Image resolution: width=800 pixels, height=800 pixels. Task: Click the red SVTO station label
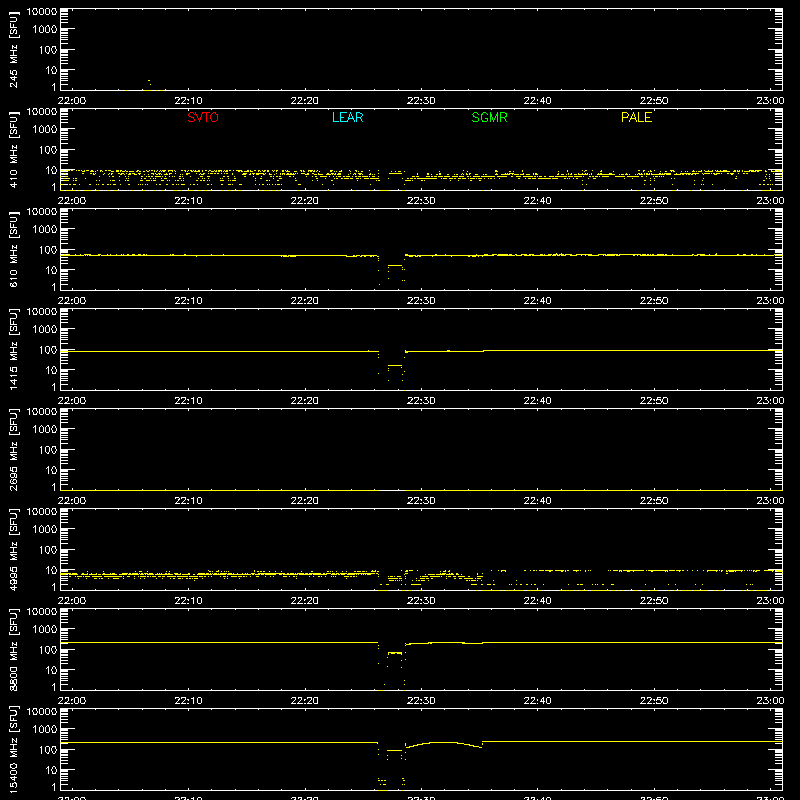click(x=203, y=117)
